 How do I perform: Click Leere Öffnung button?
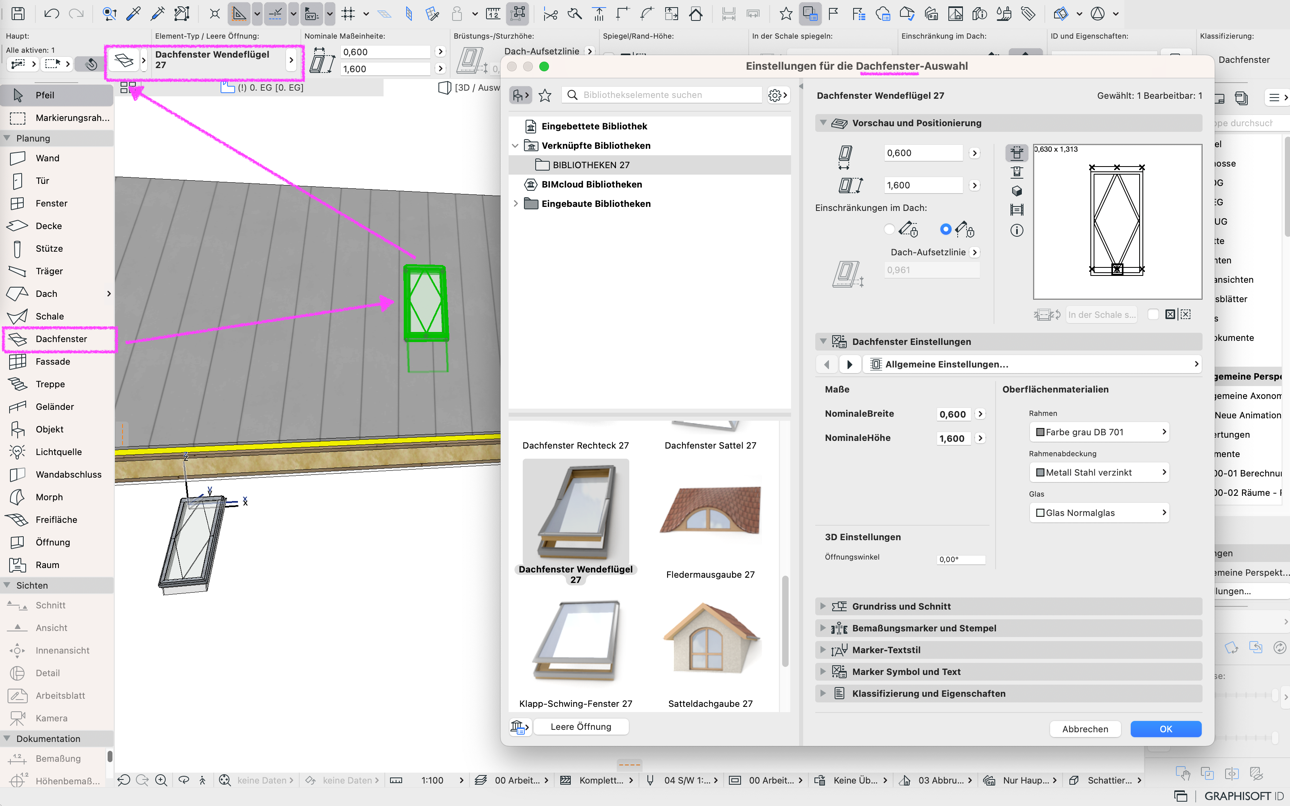(x=581, y=727)
